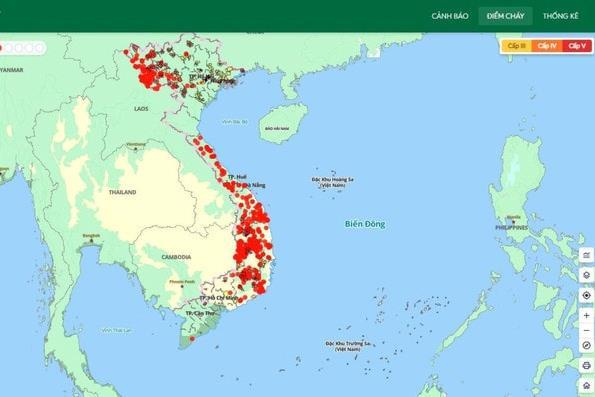Reset map compass orientation

[587, 345]
